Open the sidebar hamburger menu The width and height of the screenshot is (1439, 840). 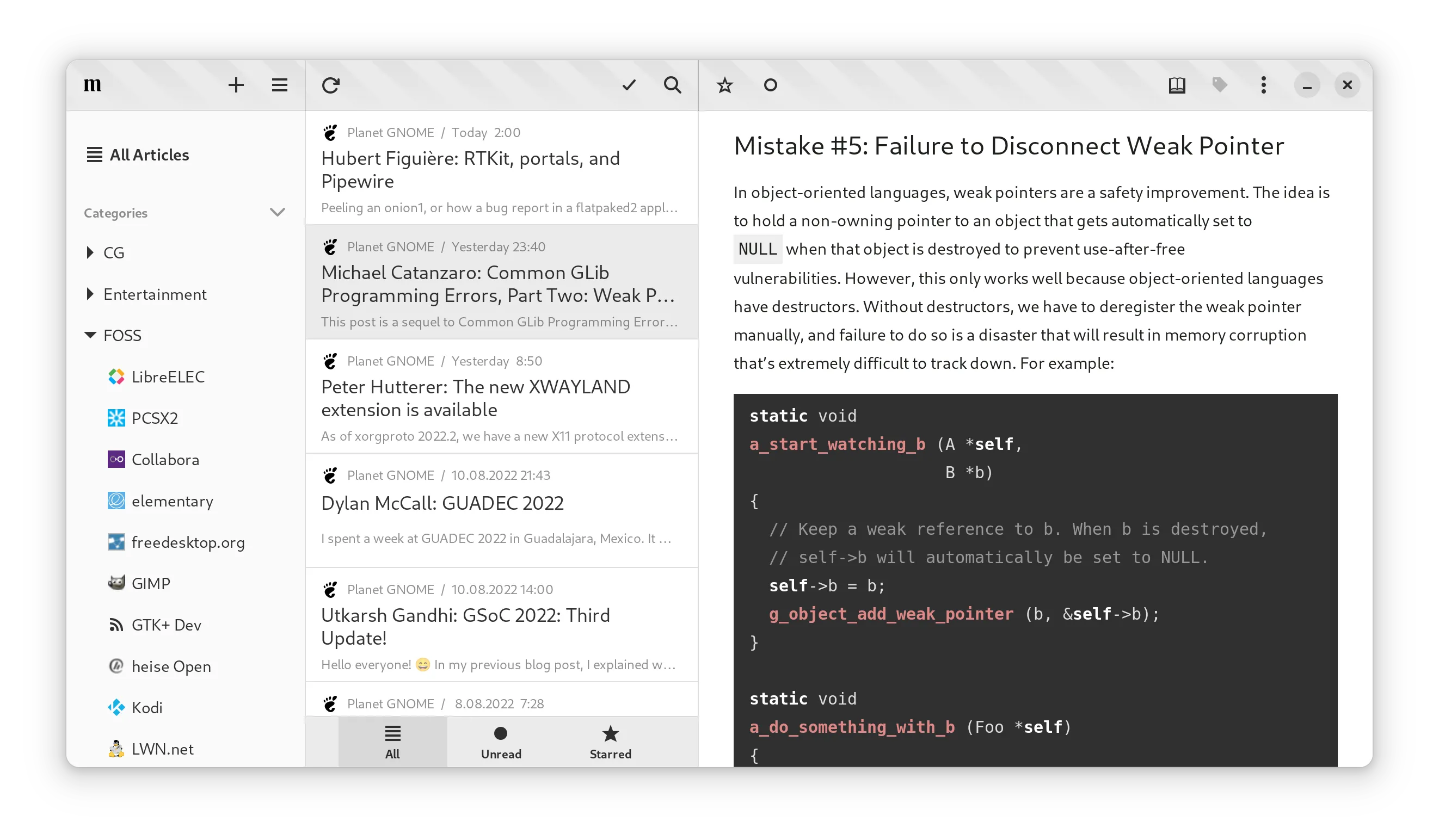(279, 85)
